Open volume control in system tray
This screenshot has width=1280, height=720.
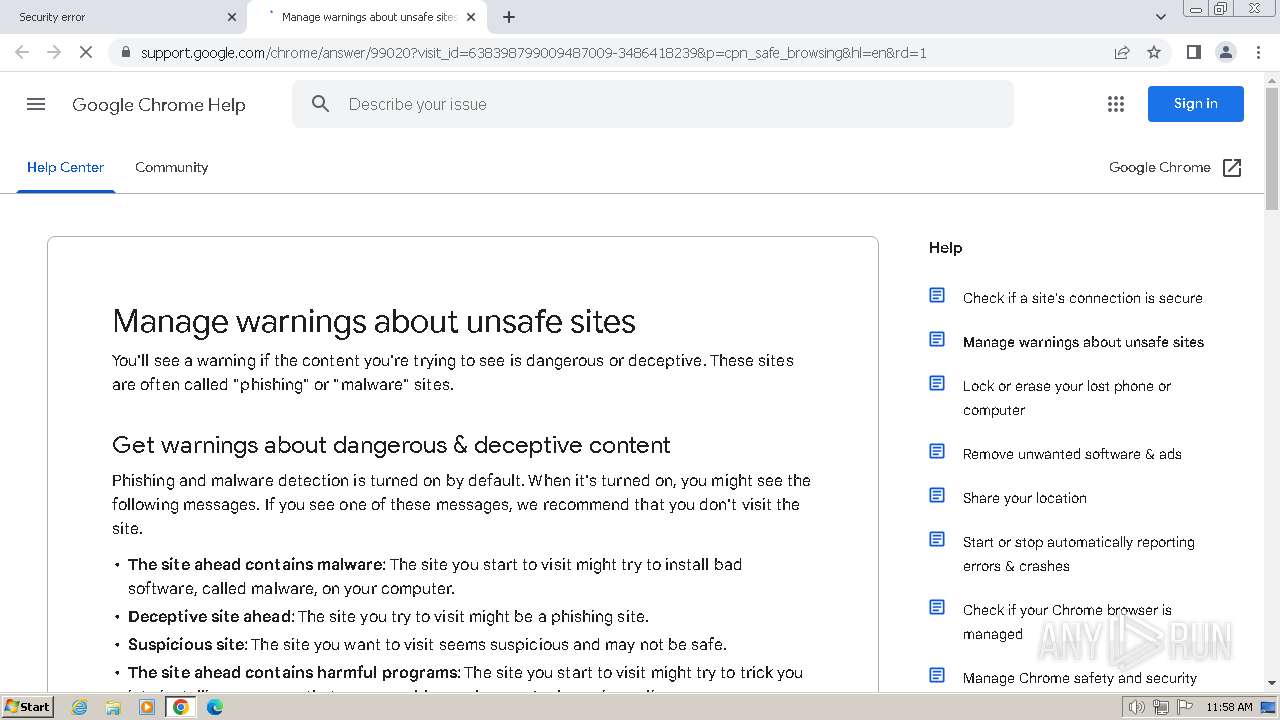pos(1136,707)
